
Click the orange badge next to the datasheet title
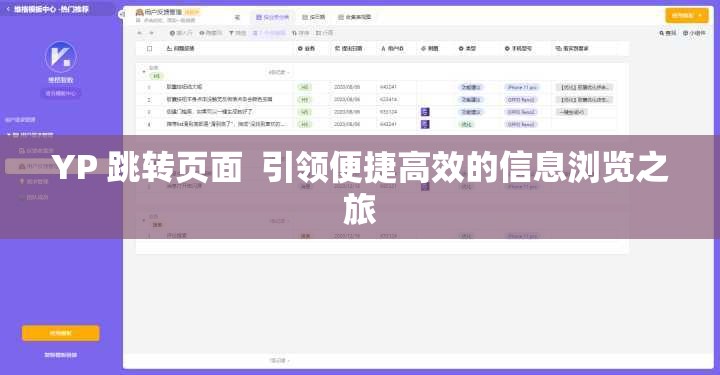[x=191, y=12]
